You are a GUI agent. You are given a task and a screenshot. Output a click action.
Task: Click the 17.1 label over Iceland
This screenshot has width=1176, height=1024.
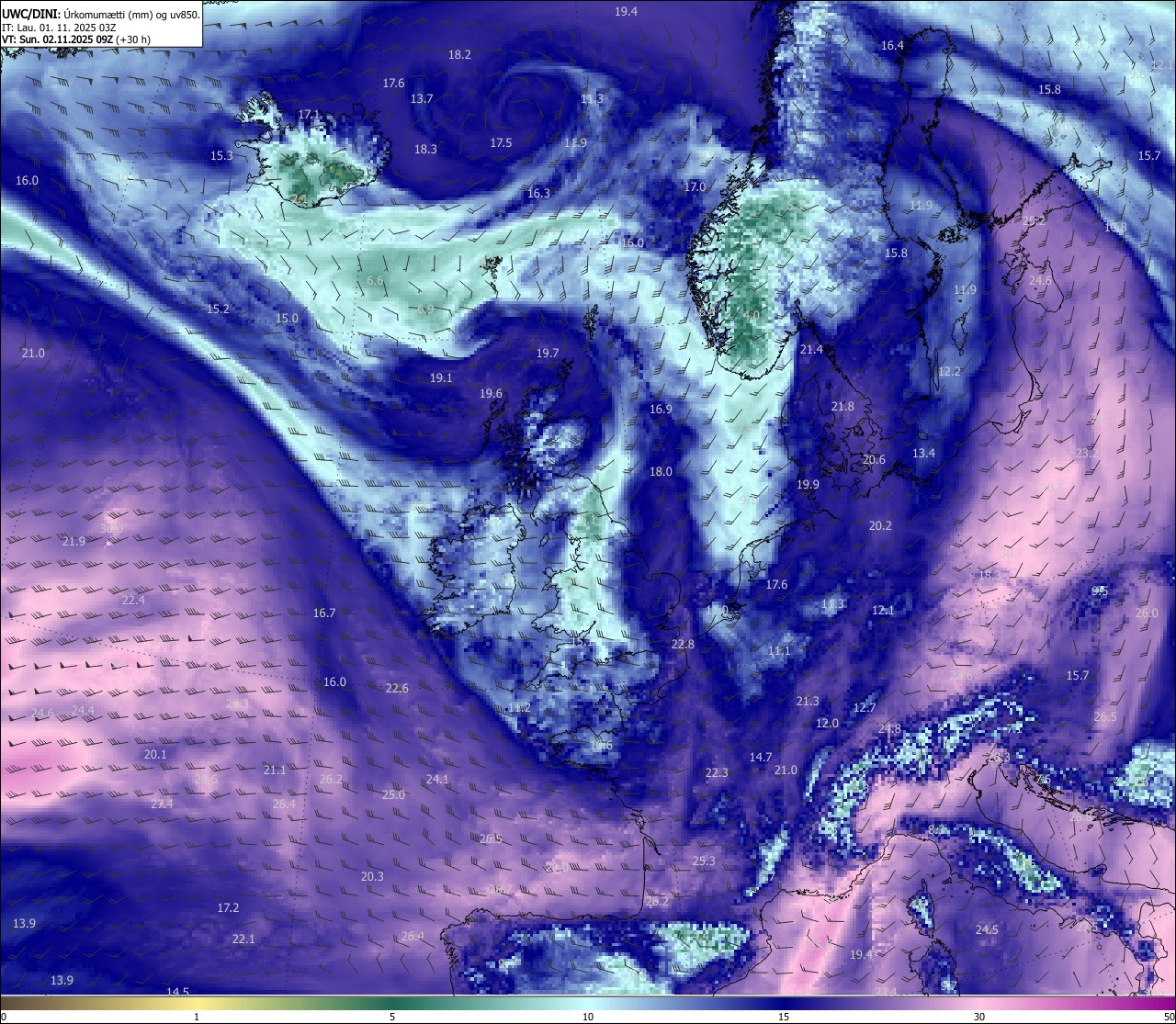309,114
